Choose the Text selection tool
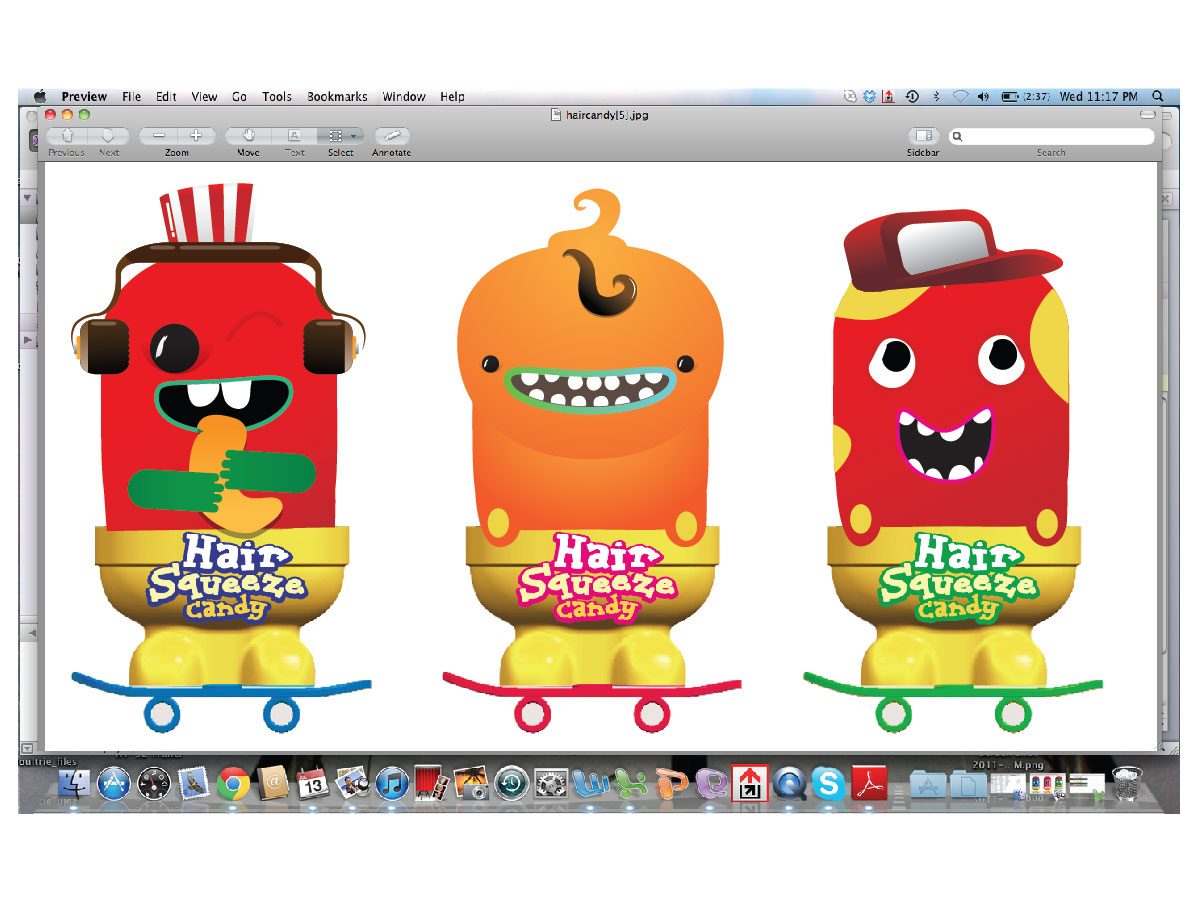 coord(294,135)
